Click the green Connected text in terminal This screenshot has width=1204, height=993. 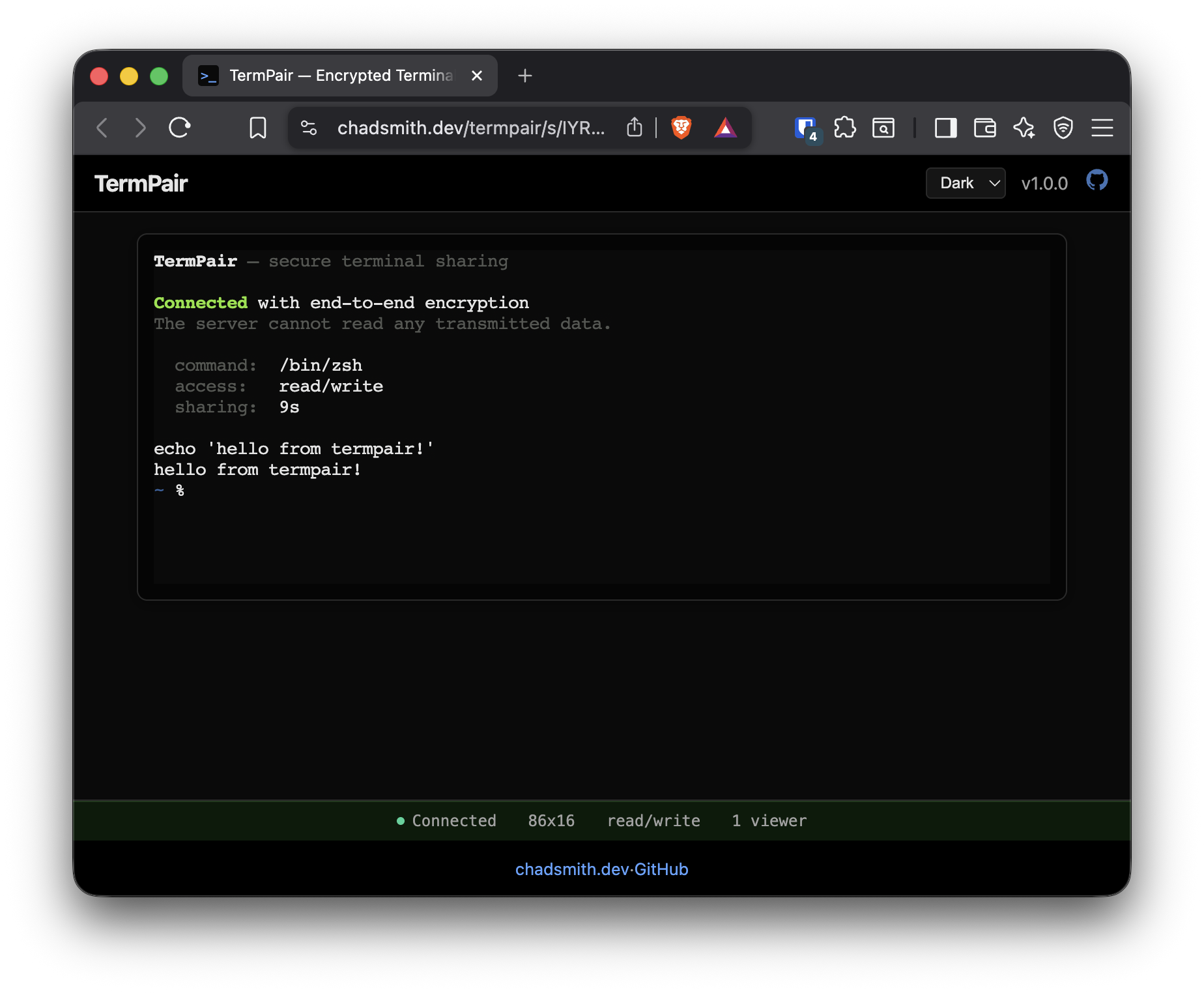pyautogui.click(x=201, y=302)
